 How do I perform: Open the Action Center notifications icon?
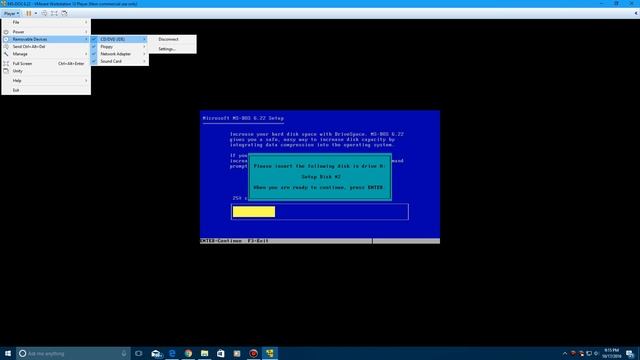630,353
